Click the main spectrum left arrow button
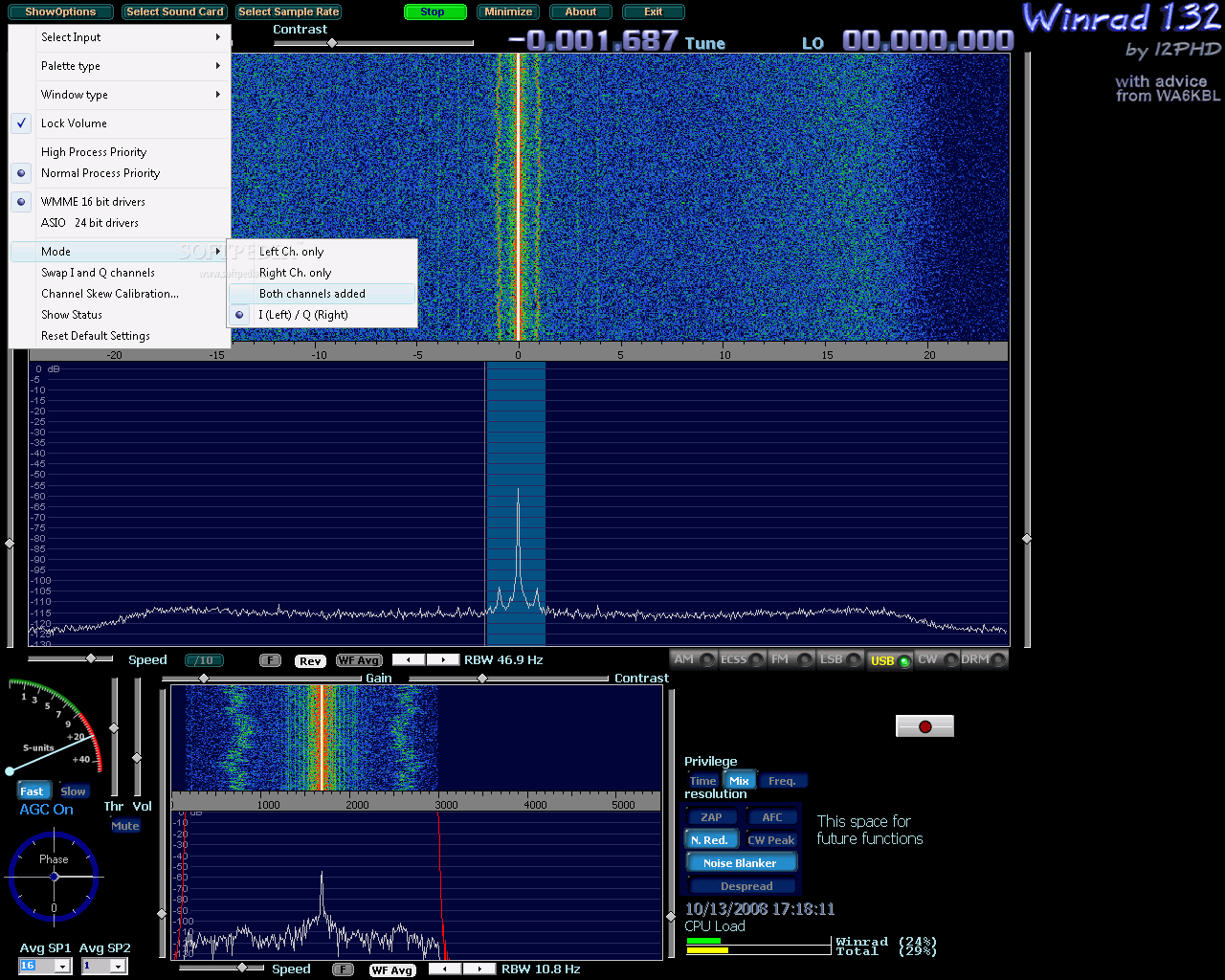Screen dimensions: 1225x980 click(409, 659)
